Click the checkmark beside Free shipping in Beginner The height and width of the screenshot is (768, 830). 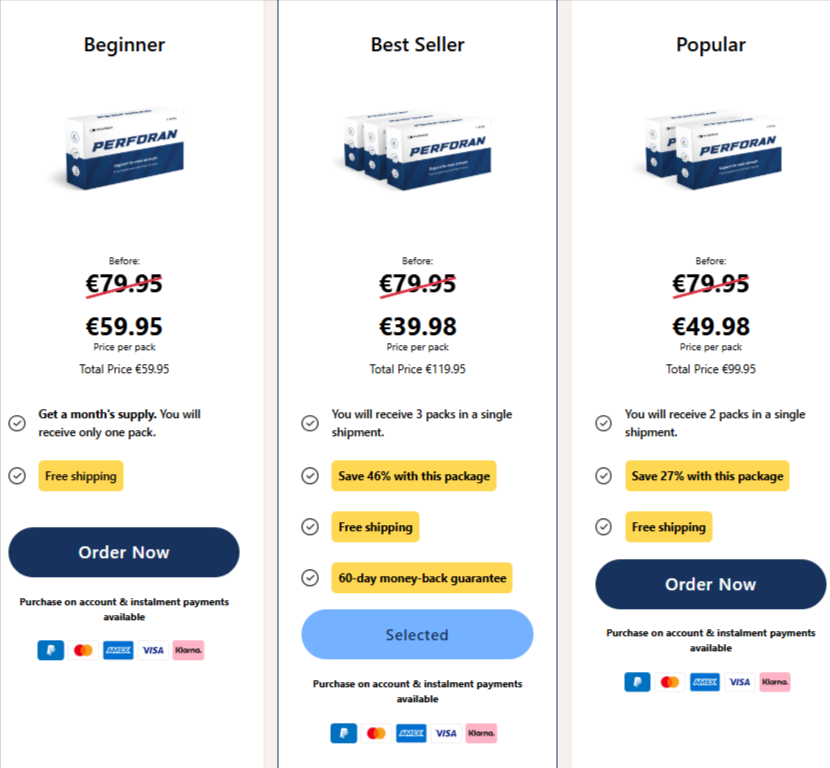pyautogui.click(x=17, y=476)
